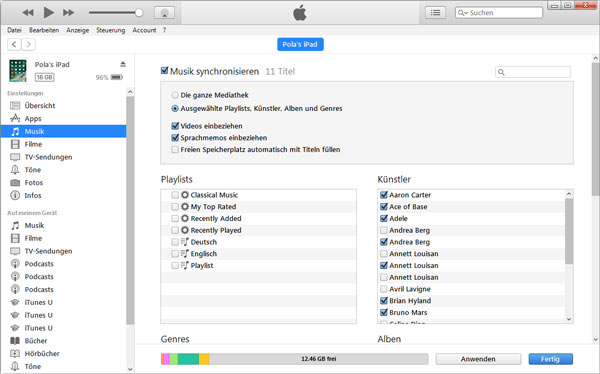Click the gear icon of Classical Music playlist
This screenshot has height=374, width=600.
coord(185,195)
